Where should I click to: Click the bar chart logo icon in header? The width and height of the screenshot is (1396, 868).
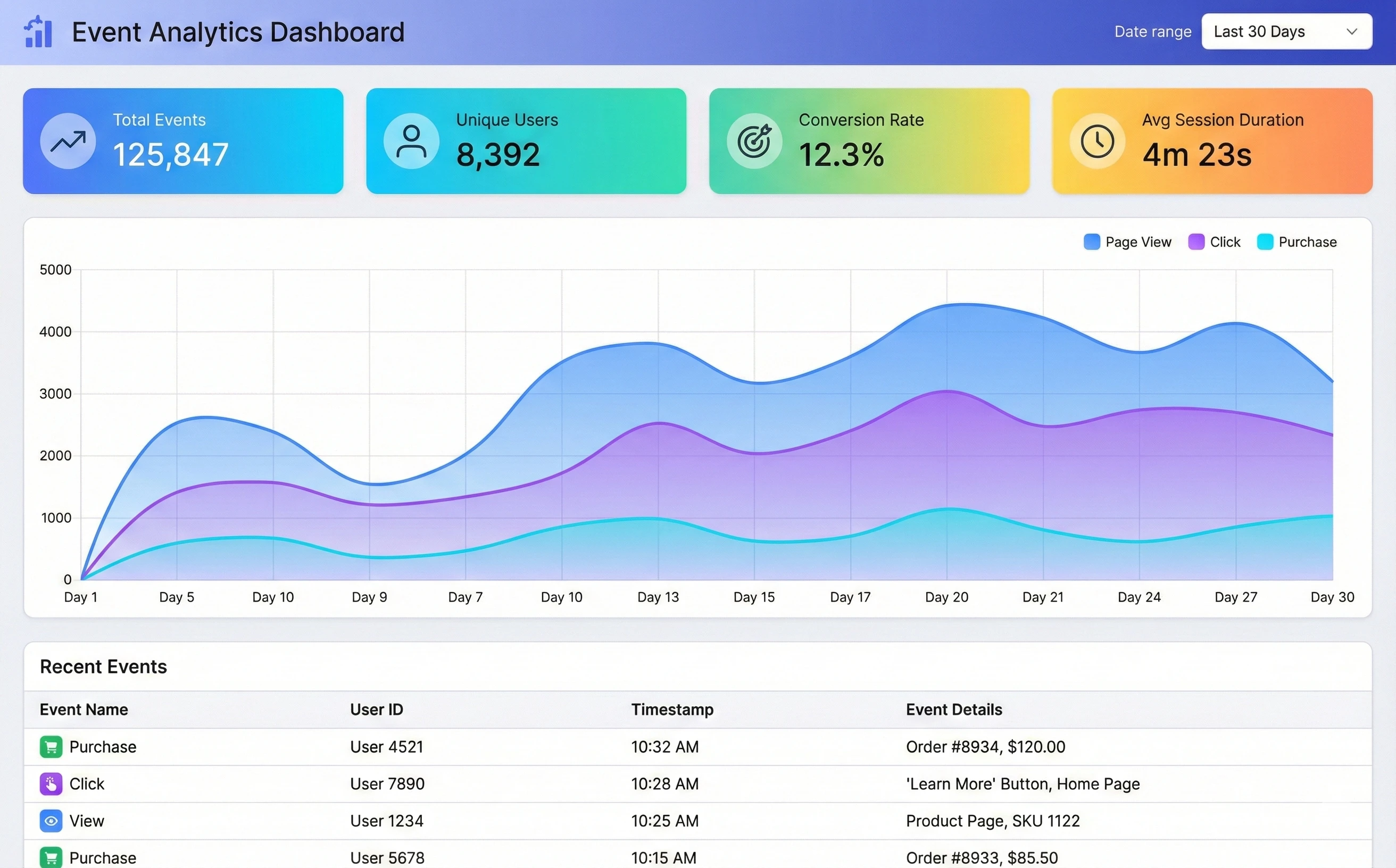[x=38, y=31]
